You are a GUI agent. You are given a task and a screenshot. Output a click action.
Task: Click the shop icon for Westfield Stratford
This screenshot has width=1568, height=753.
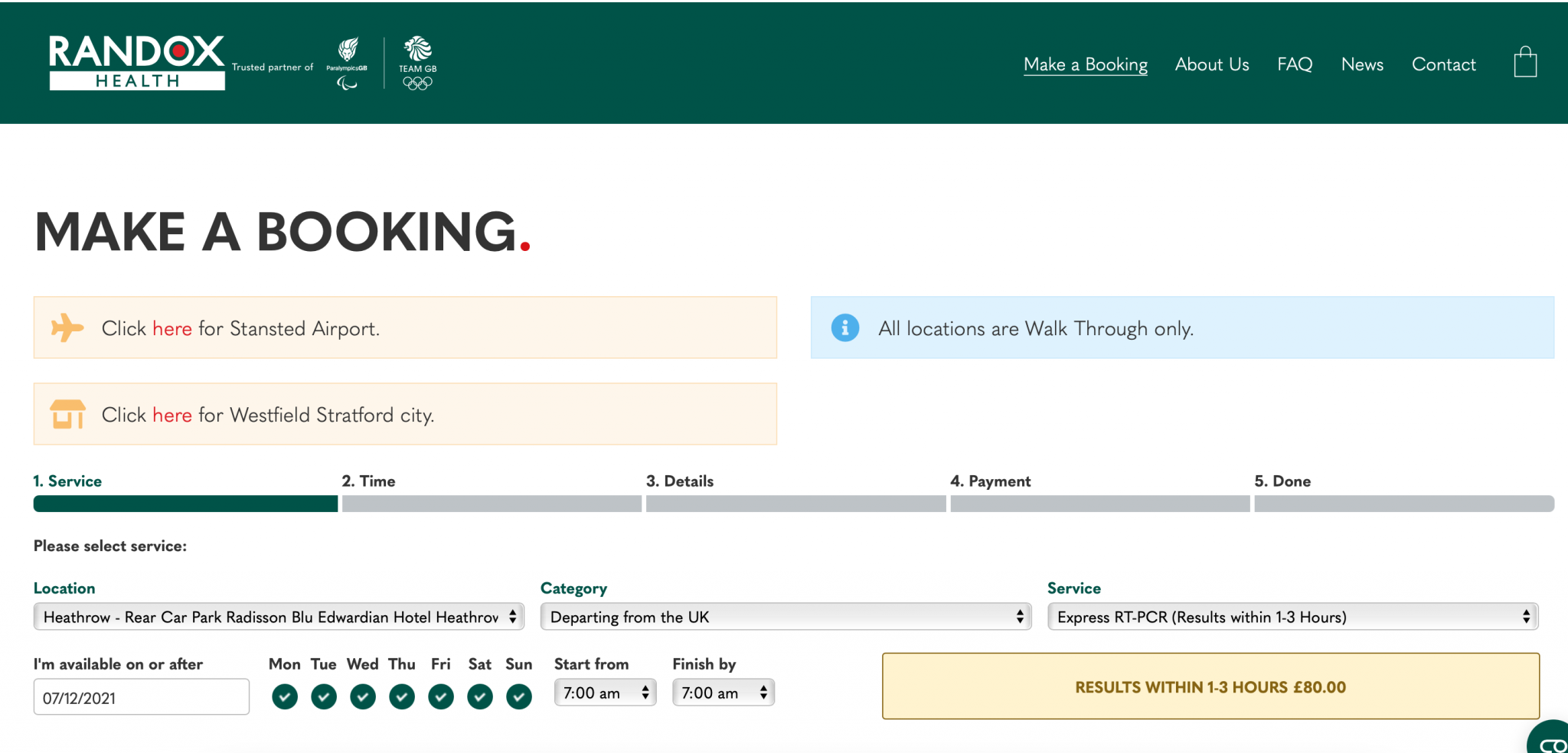(67, 414)
